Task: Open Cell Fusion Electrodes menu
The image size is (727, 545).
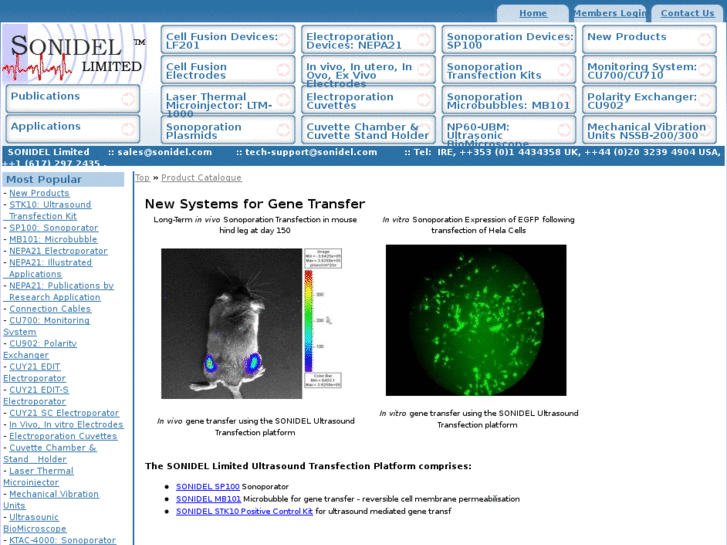Action: (228, 70)
